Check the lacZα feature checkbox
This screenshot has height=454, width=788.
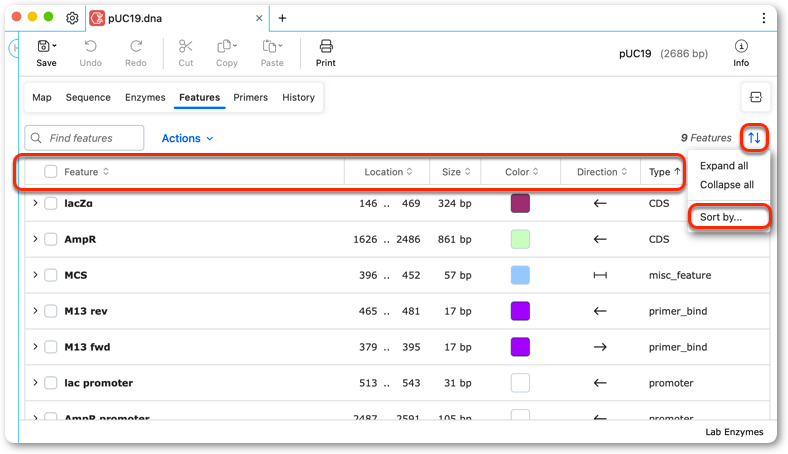tap(51, 204)
